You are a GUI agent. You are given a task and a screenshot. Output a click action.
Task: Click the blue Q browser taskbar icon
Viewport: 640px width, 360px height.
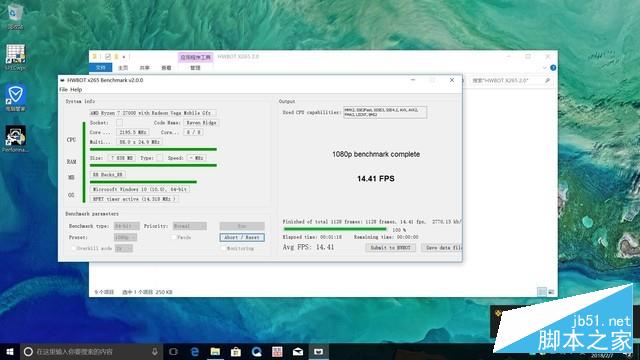click(x=257, y=351)
